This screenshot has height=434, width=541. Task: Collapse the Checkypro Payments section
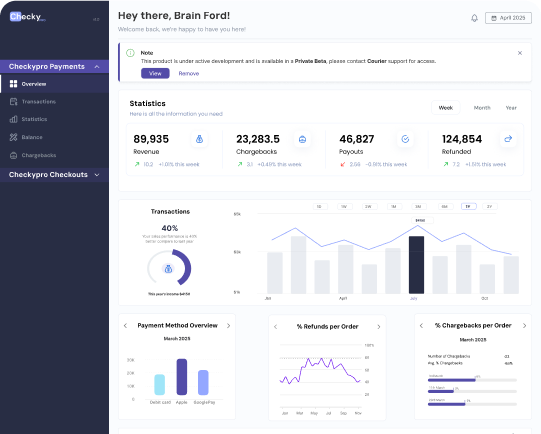coord(97,67)
